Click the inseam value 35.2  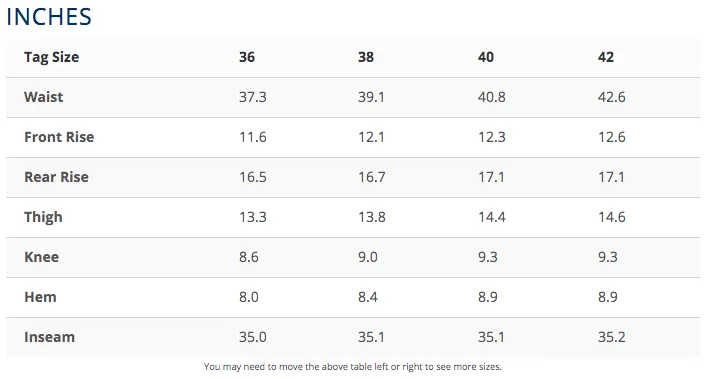point(611,337)
